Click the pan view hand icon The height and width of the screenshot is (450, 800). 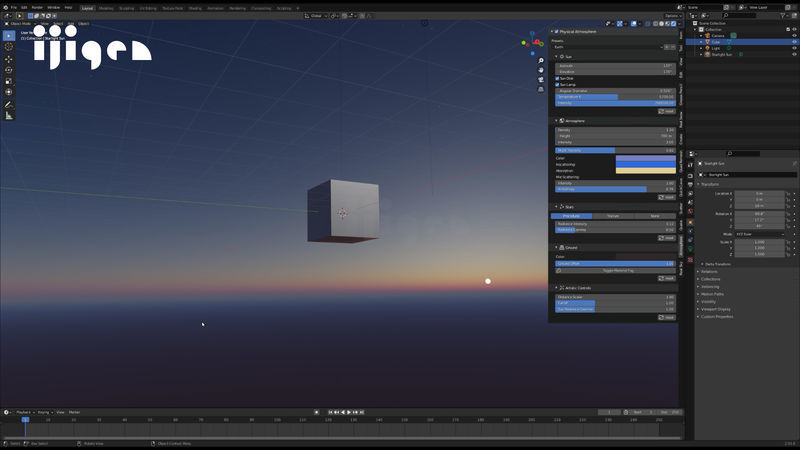[541, 70]
